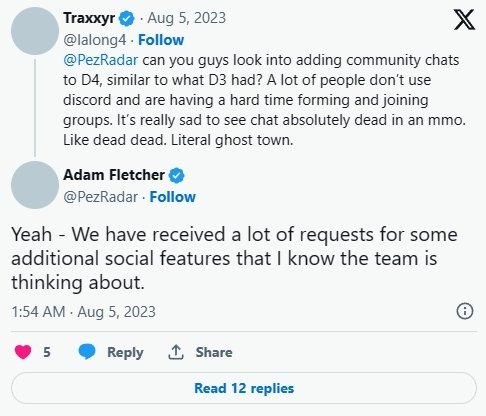Click the X logo icon

[464, 19]
